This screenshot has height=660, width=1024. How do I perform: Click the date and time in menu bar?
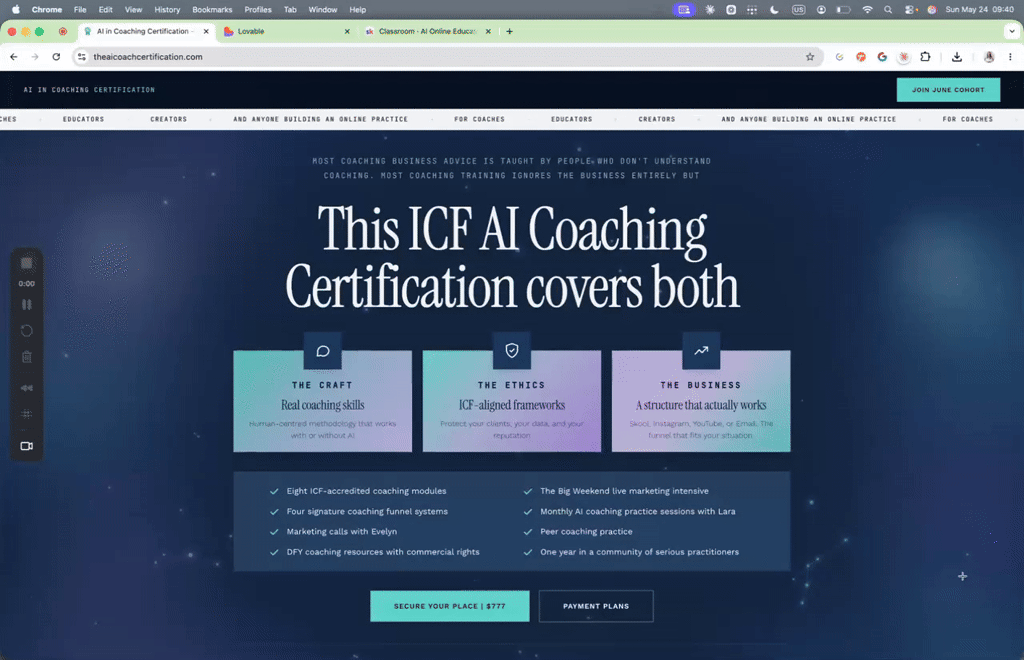click(980, 10)
